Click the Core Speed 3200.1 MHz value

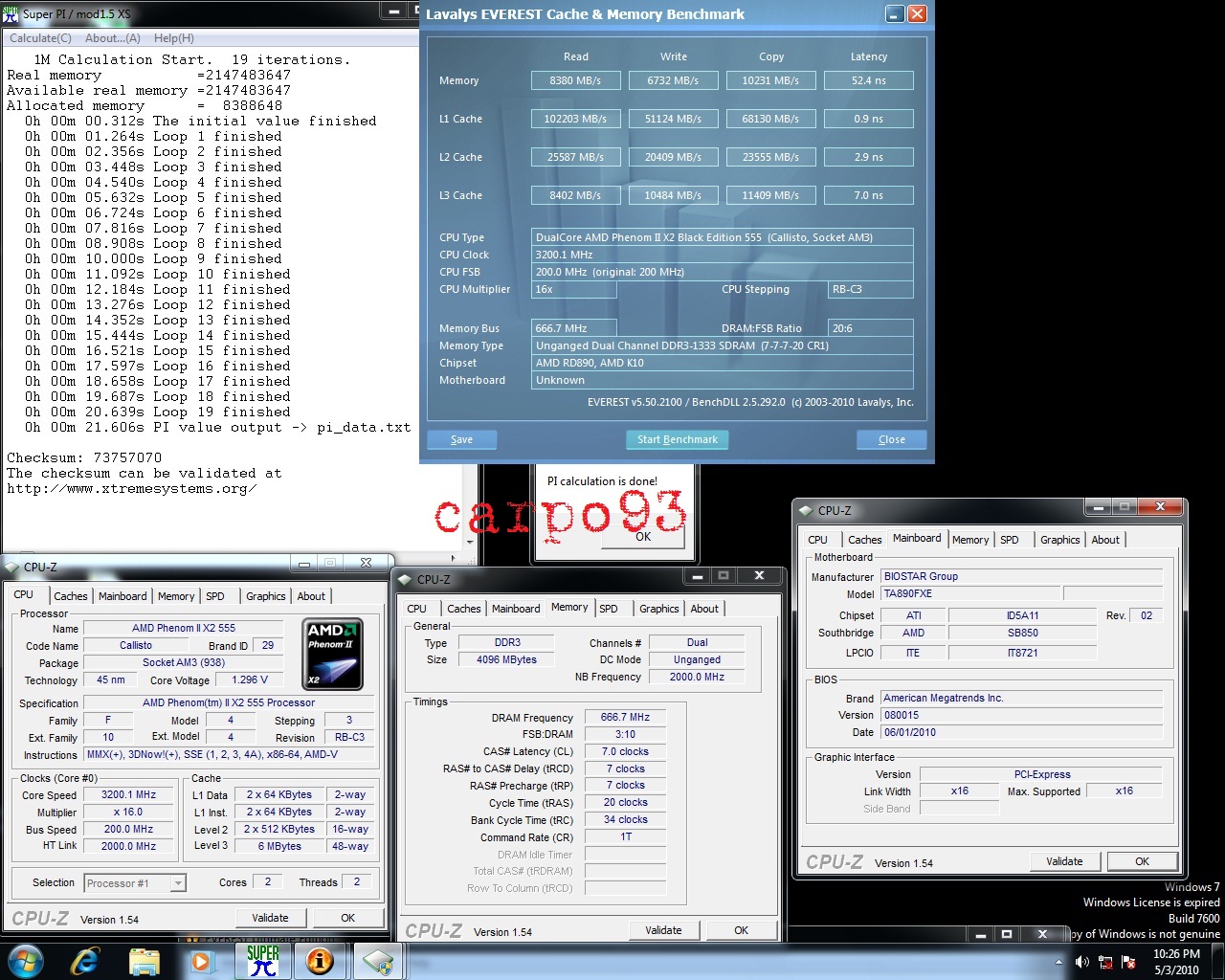tap(129, 794)
